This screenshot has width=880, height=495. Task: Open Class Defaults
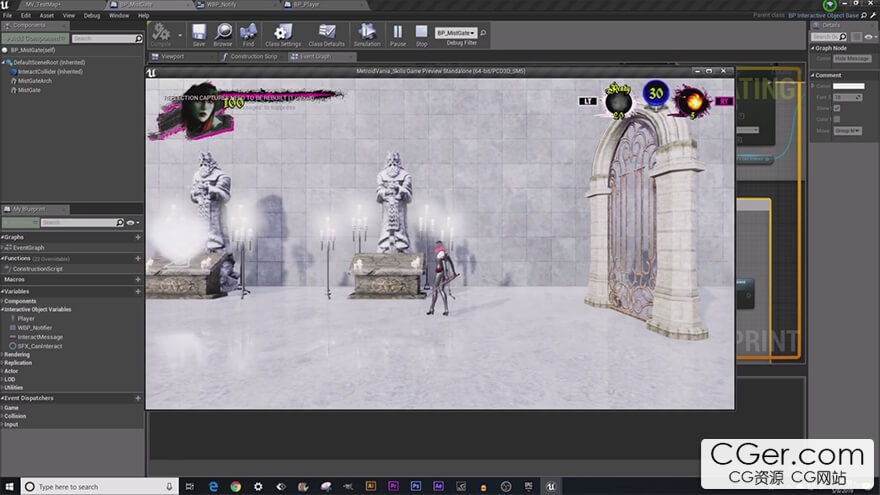point(327,34)
